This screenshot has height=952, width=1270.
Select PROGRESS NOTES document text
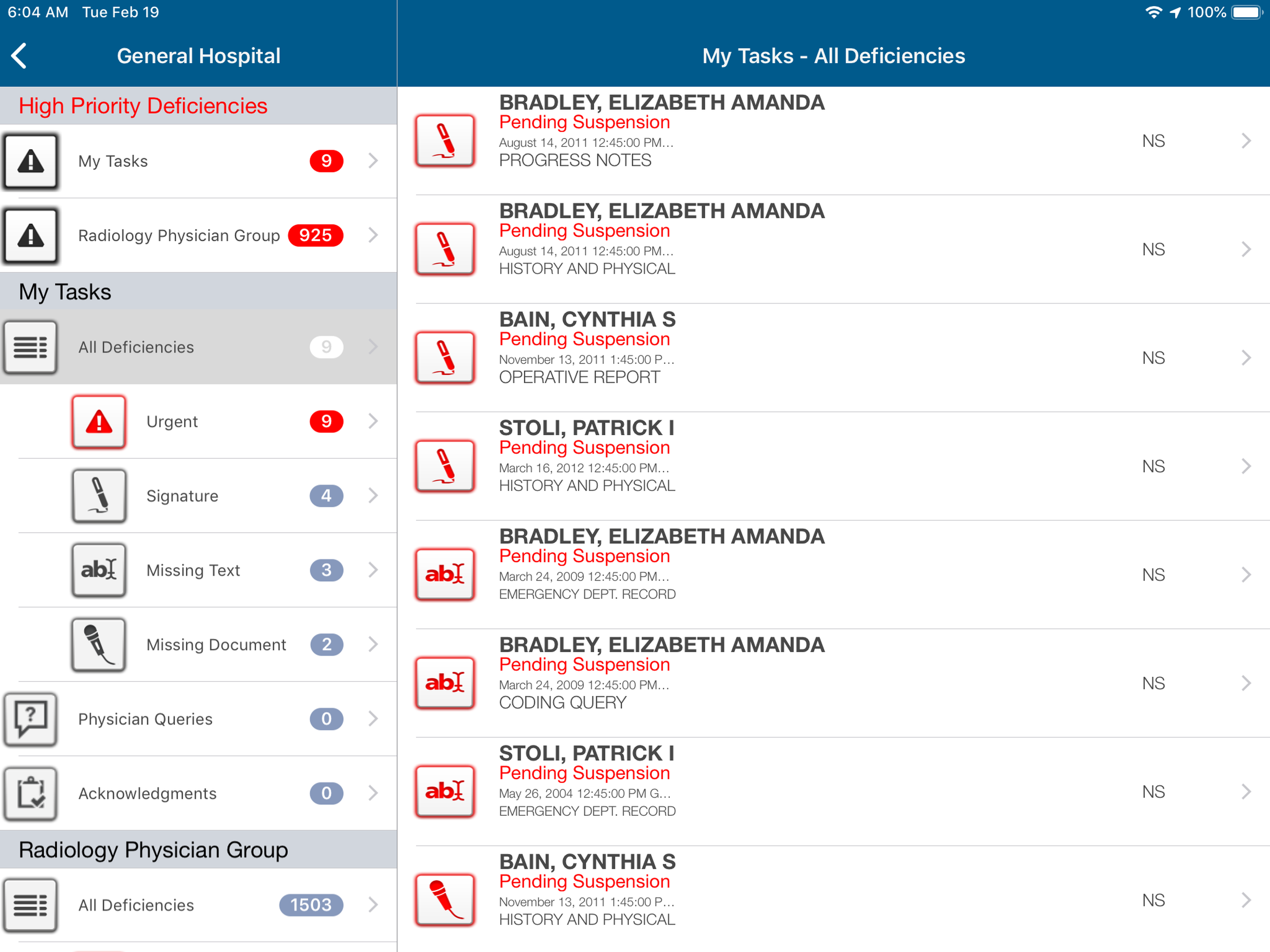575,160
